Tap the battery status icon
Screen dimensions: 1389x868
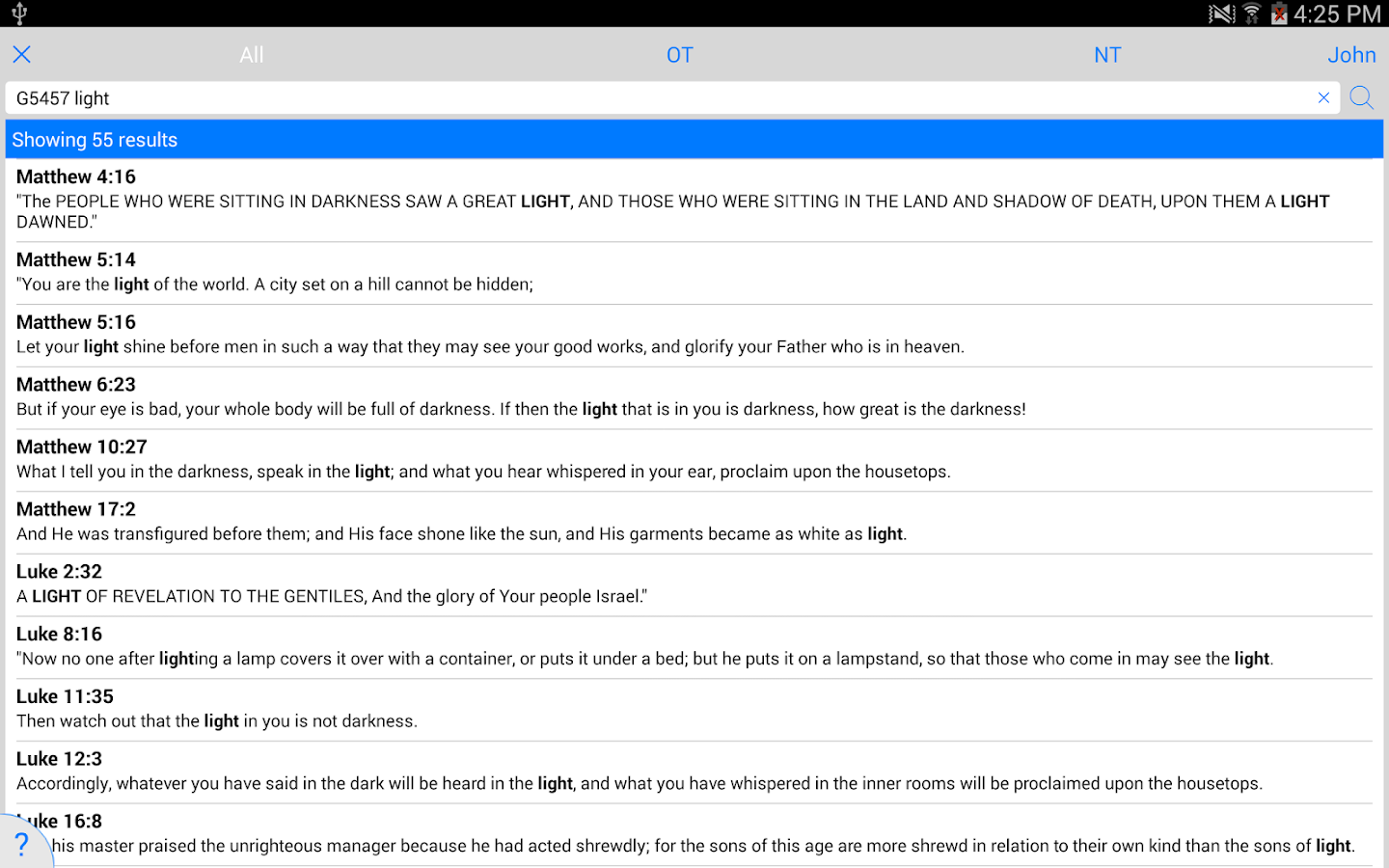[x=1279, y=14]
